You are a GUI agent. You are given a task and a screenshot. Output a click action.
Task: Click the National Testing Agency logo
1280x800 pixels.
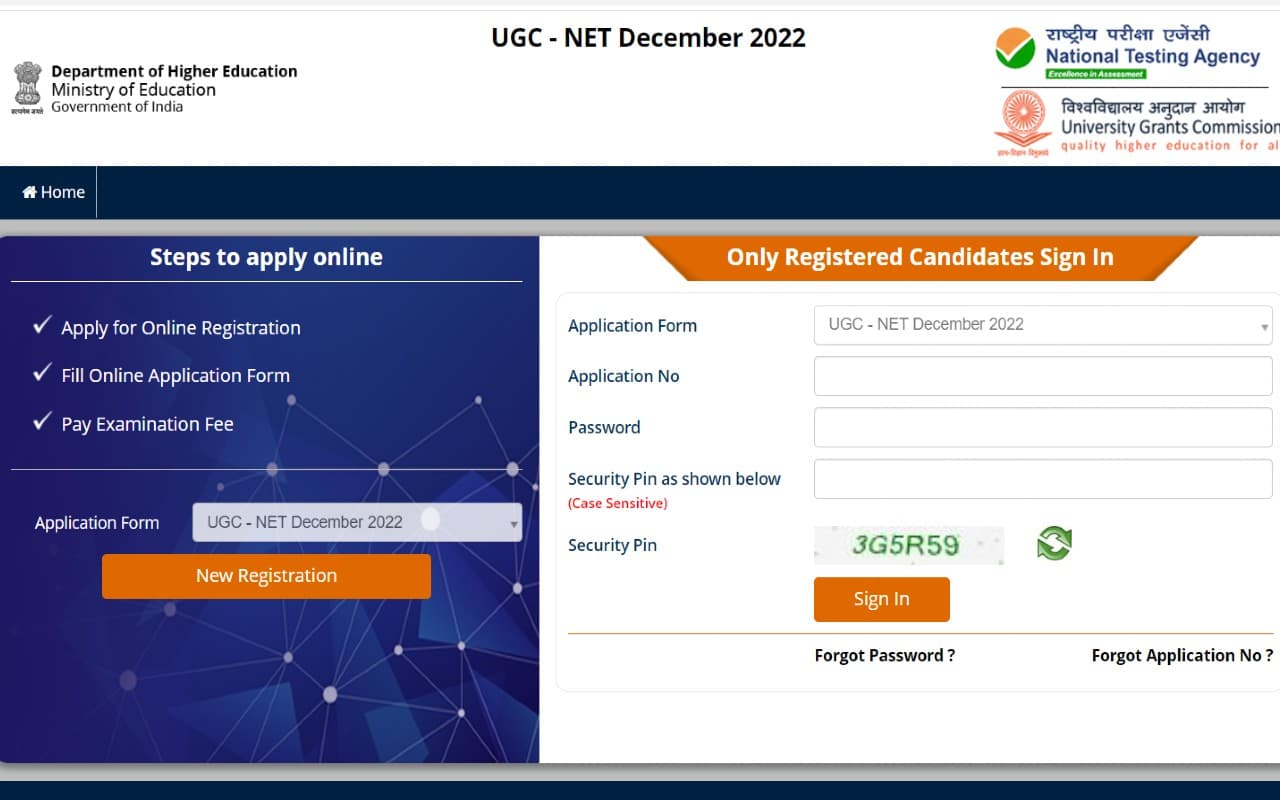[1014, 47]
